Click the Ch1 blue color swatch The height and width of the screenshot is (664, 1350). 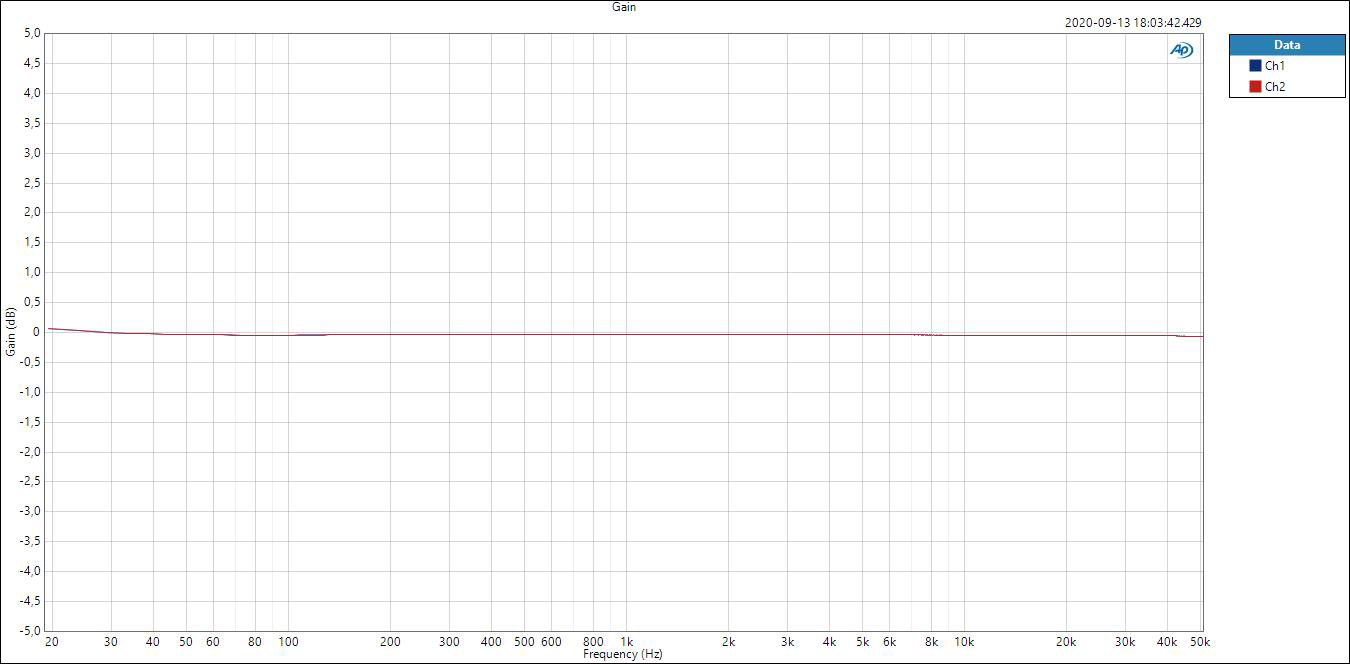point(1255,66)
